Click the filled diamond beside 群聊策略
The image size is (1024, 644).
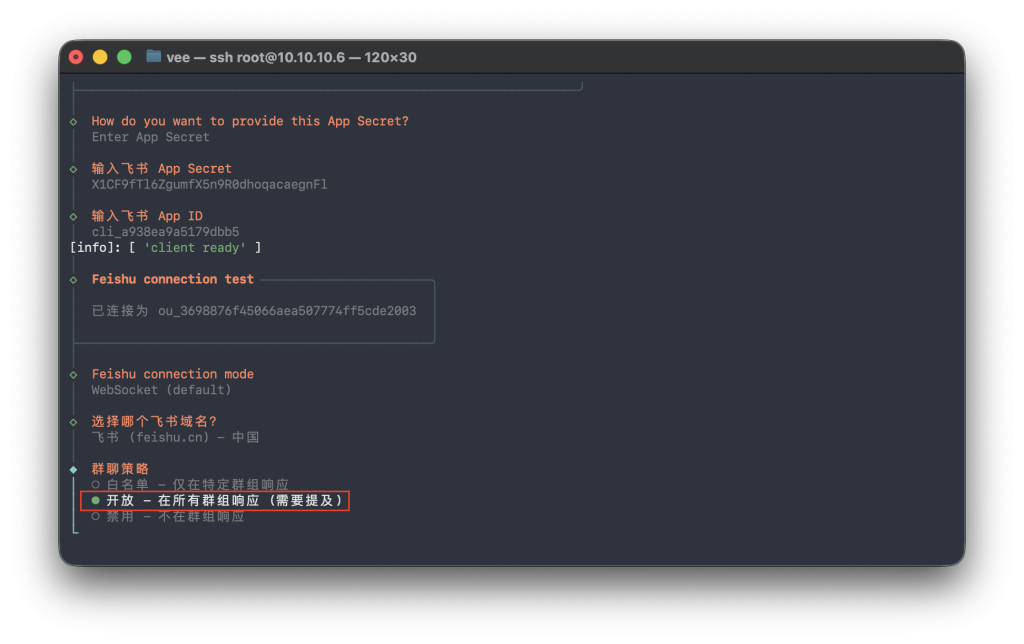[x=73, y=469]
